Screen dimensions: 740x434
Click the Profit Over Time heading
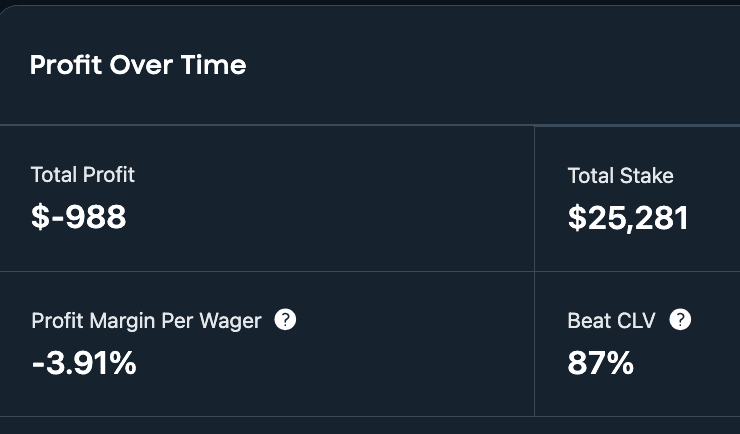click(138, 65)
